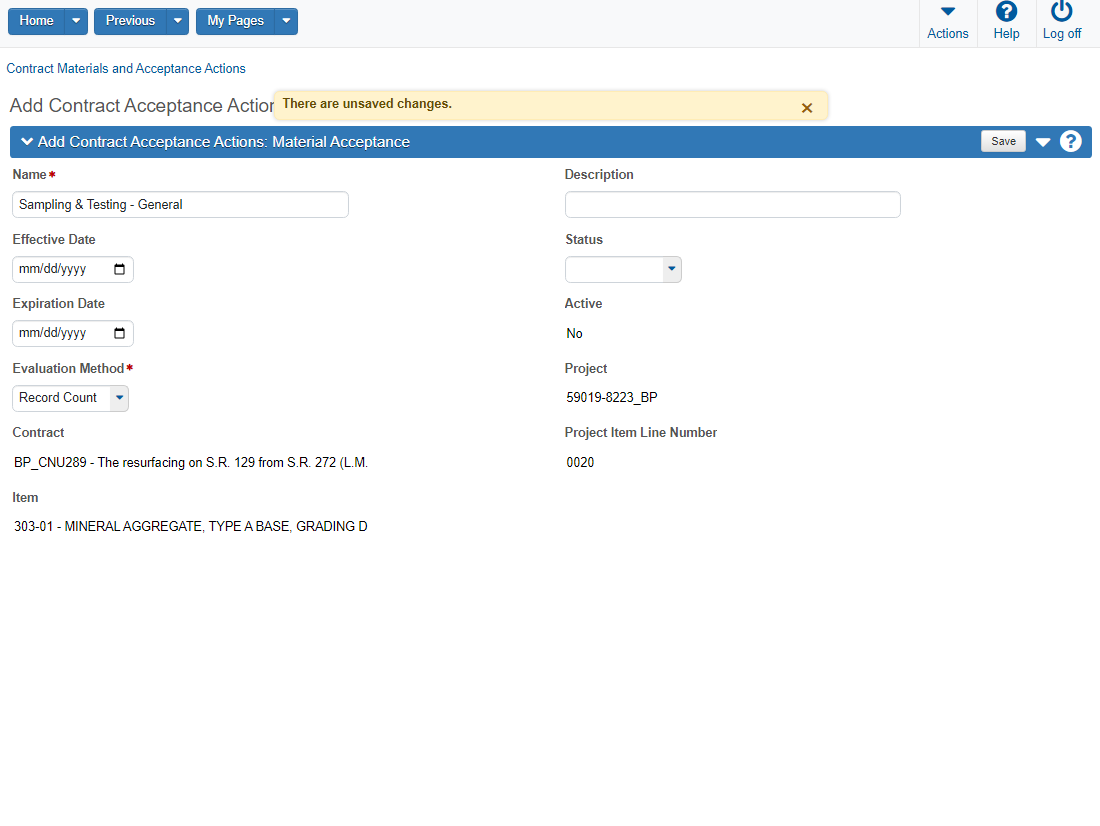Expand the My Pages dropdown arrow
Screen dimensions: 1100x826
[x=286, y=21]
